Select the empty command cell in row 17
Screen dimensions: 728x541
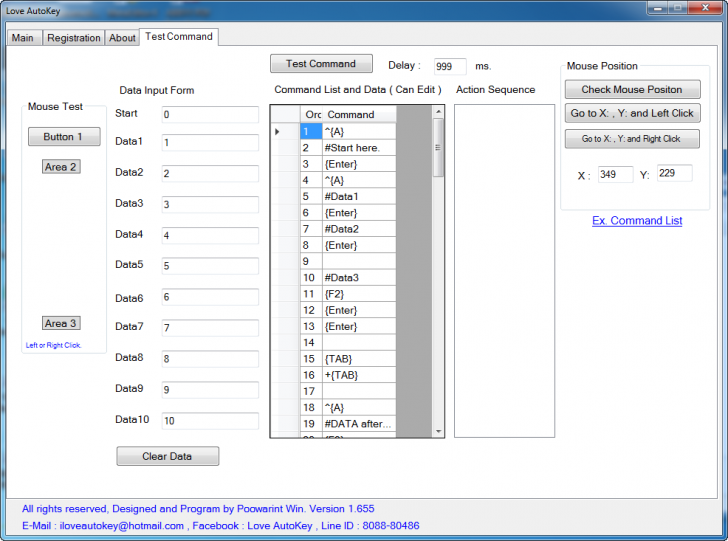[359, 391]
